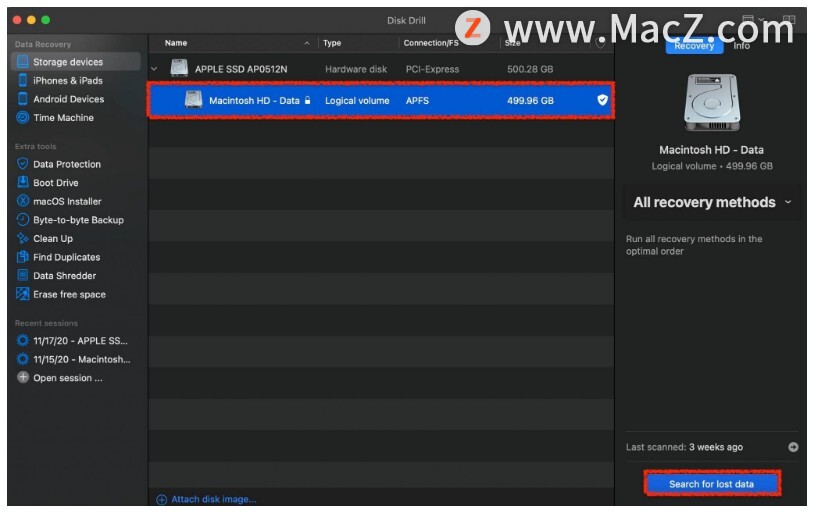Click the arrow next to Last scanned

[793, 447]
